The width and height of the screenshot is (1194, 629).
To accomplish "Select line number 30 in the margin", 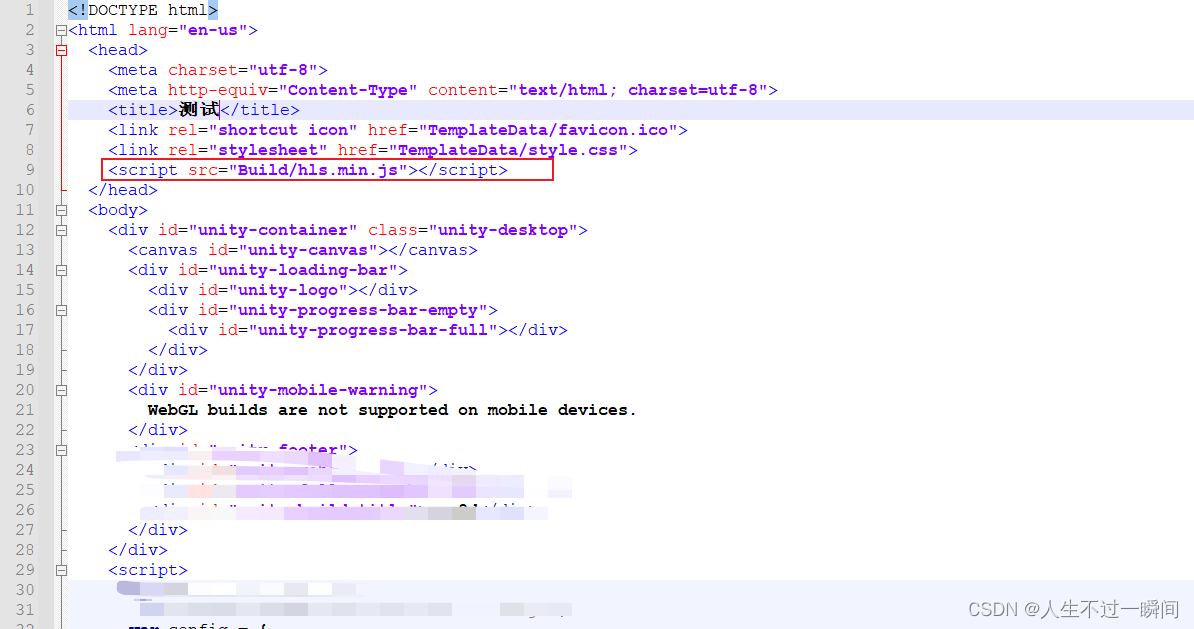I will click(x=24, y=590).
